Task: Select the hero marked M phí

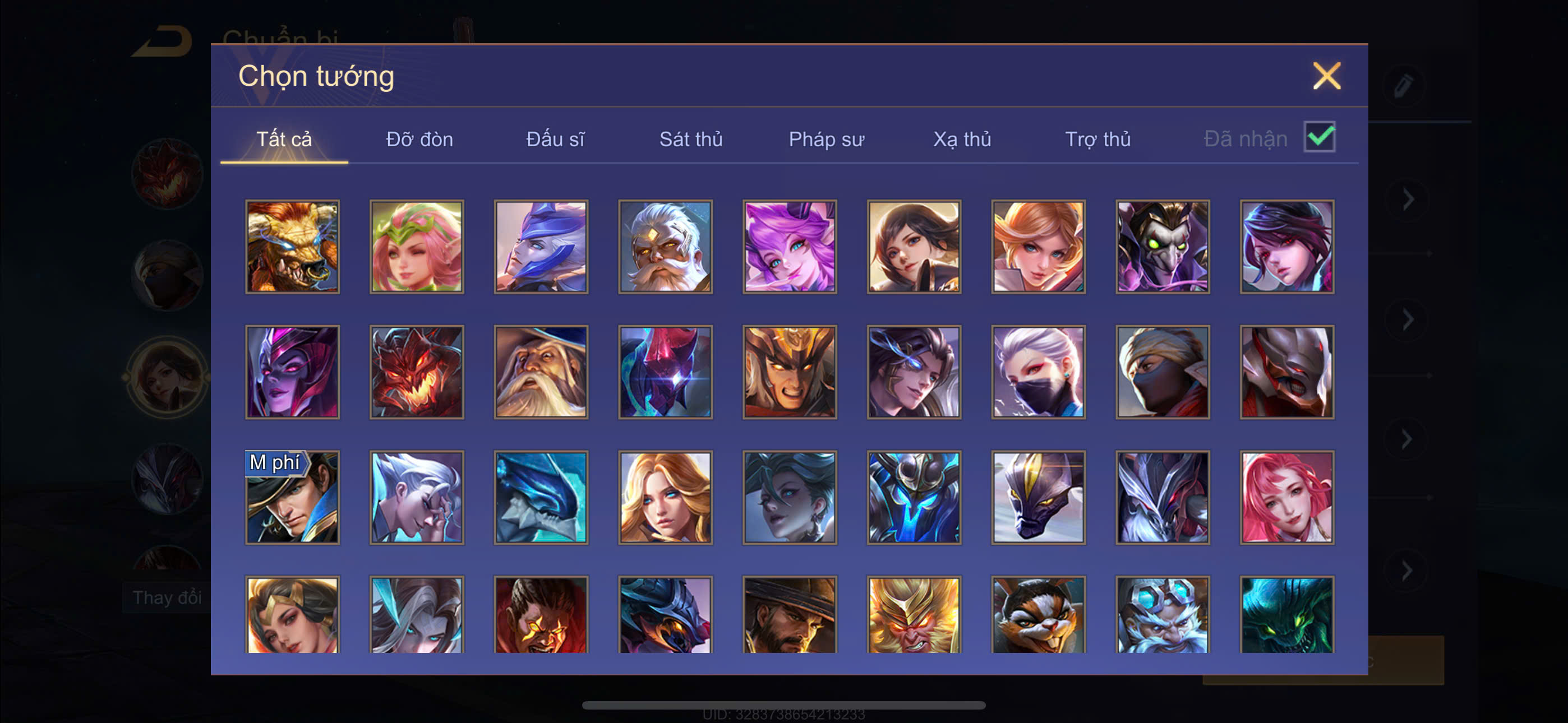Action: tap(292, 497)
